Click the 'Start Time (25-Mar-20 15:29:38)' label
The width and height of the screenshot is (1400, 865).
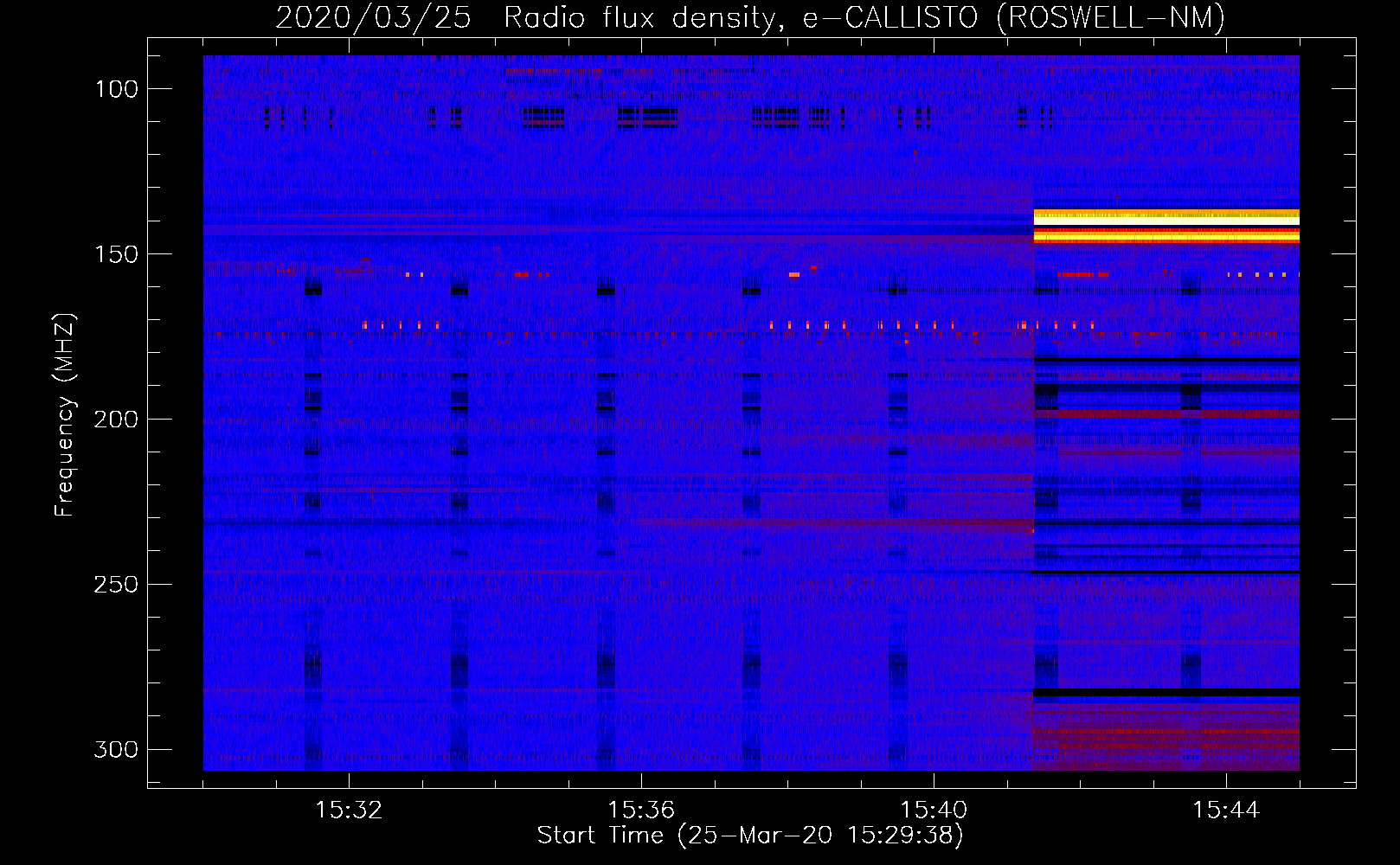[x=750, y=836]
